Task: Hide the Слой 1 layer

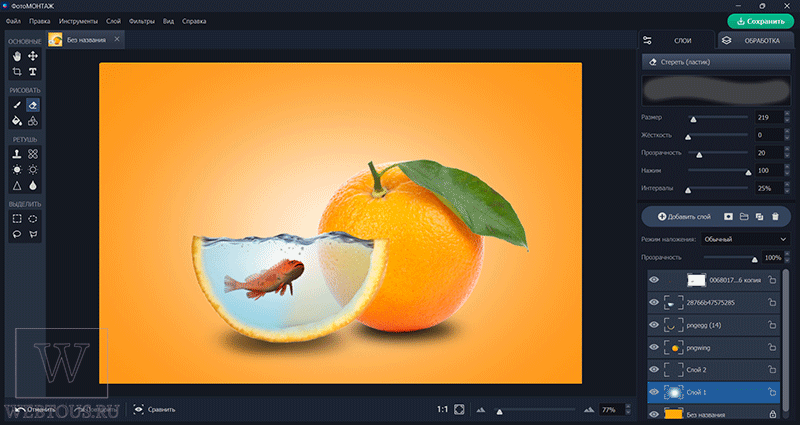Action: coord(654,392)
